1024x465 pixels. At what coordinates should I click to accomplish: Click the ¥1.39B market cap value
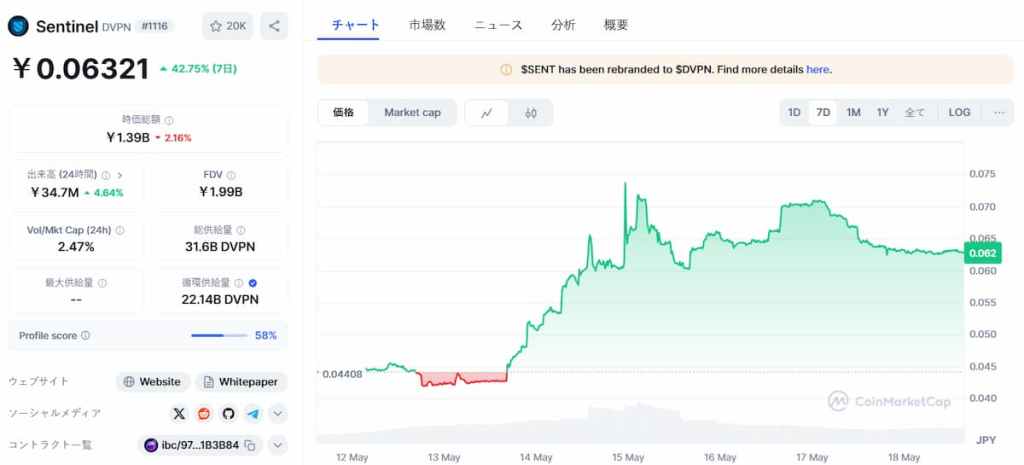pyautogui.click(x=127, y=138)
